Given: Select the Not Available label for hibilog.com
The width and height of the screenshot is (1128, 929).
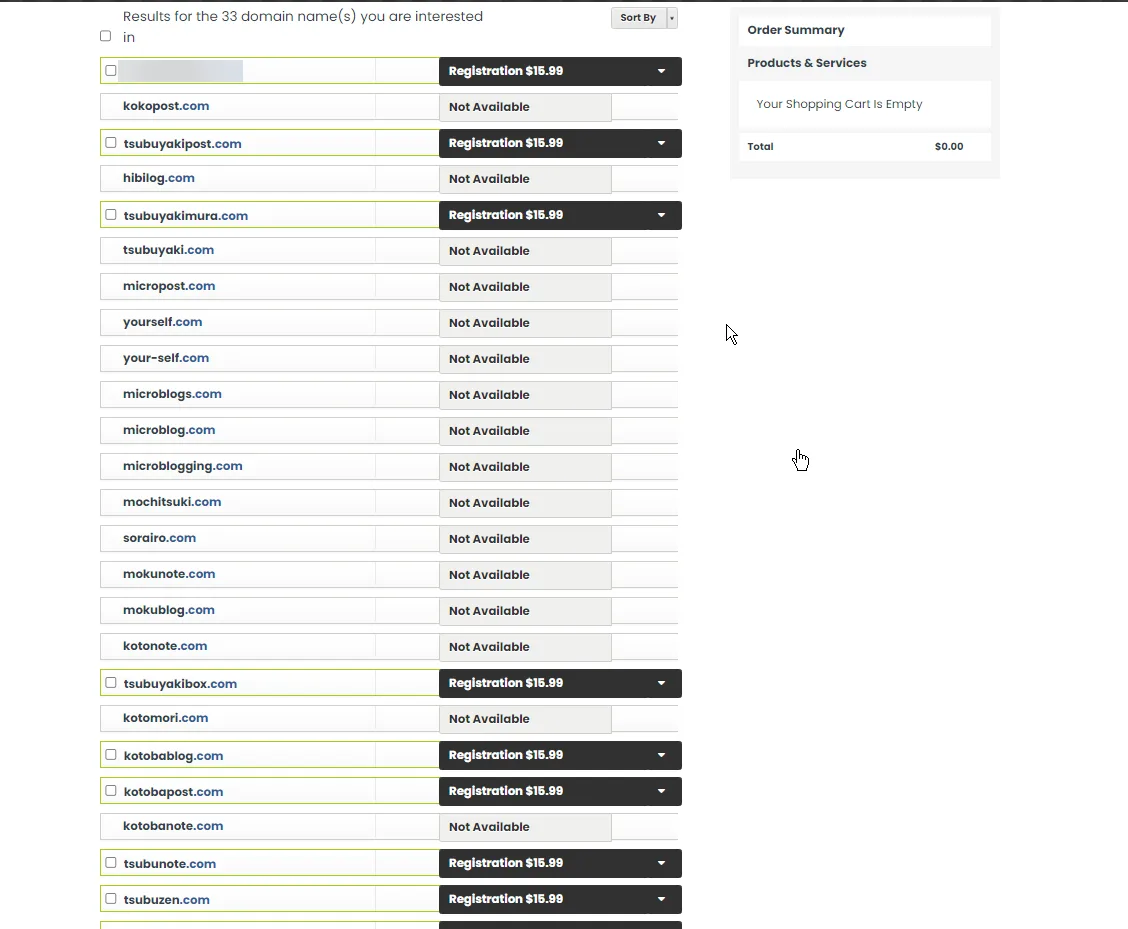Looking at the screenshot, I should 489,179.
